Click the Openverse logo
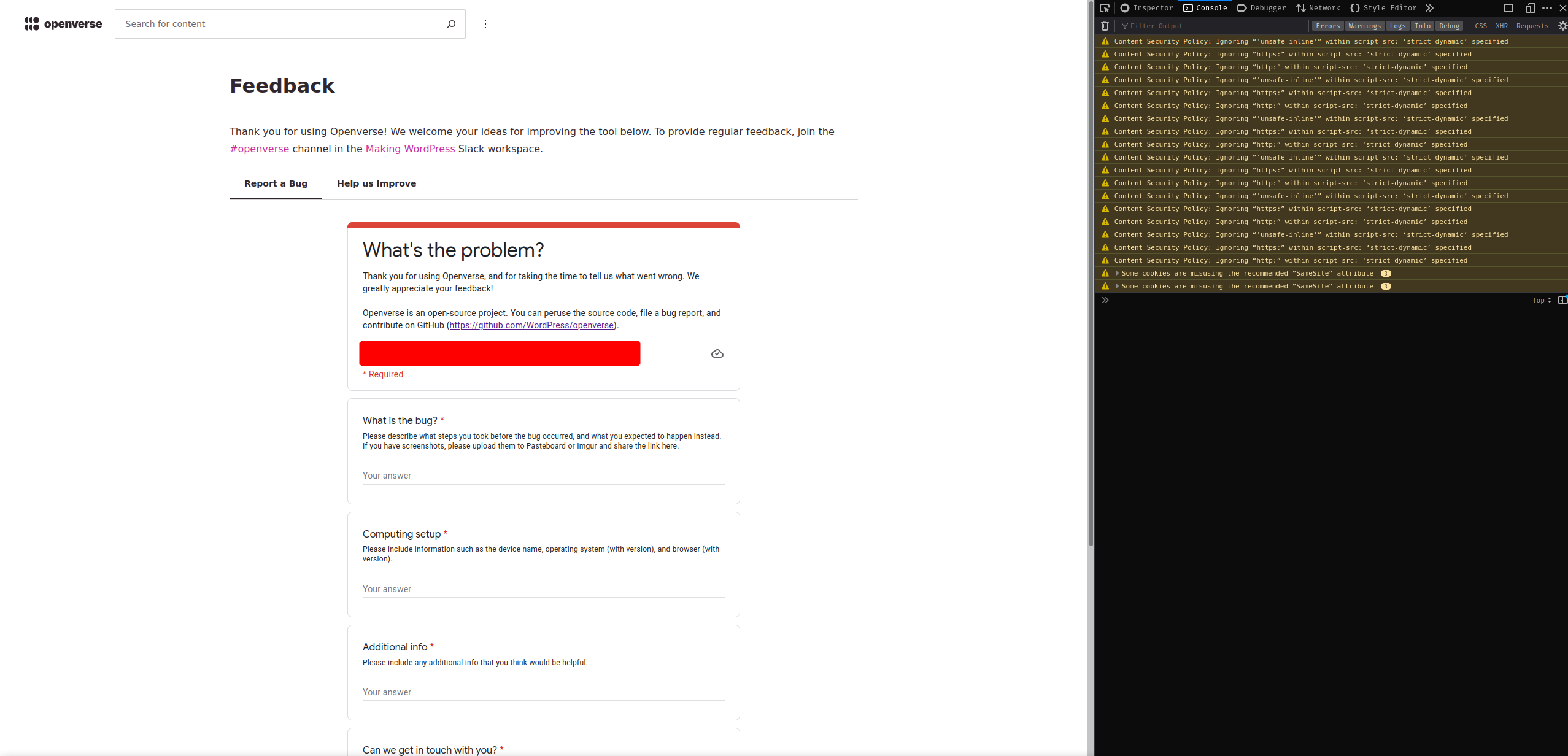Screen dimensions: 1568x756 pyautogui.click(x=63, y=24)
